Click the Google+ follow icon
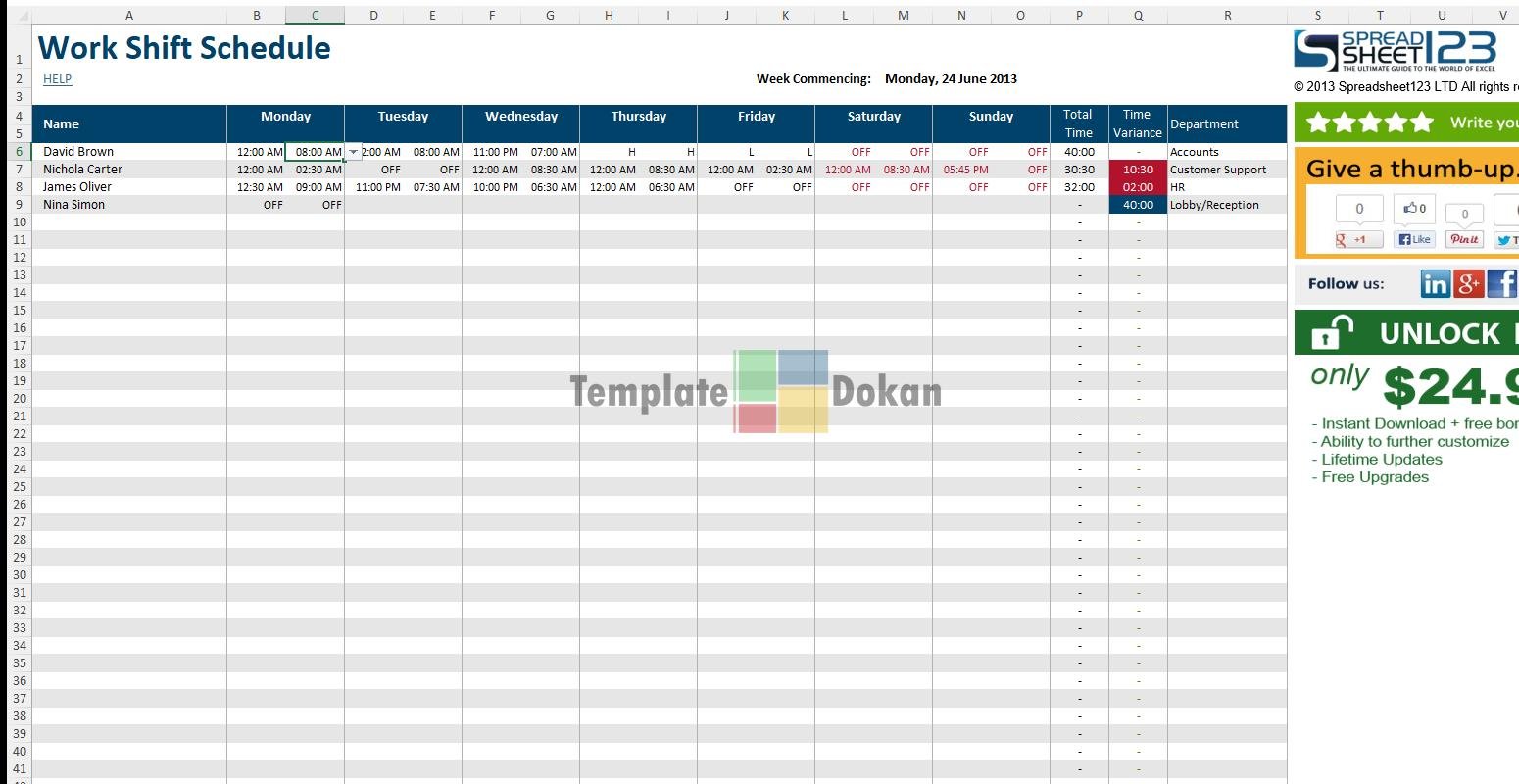The height and width of the screenshot is (784, 1519). [x=1468, y=284]
